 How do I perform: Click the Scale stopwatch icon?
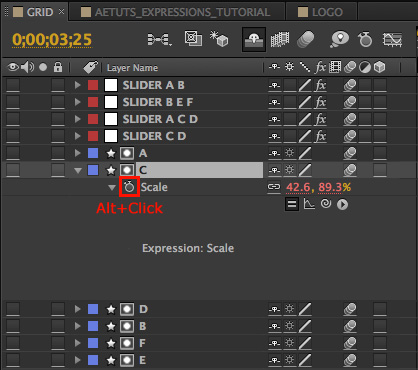pyautogui.click(x=129, y=187)
